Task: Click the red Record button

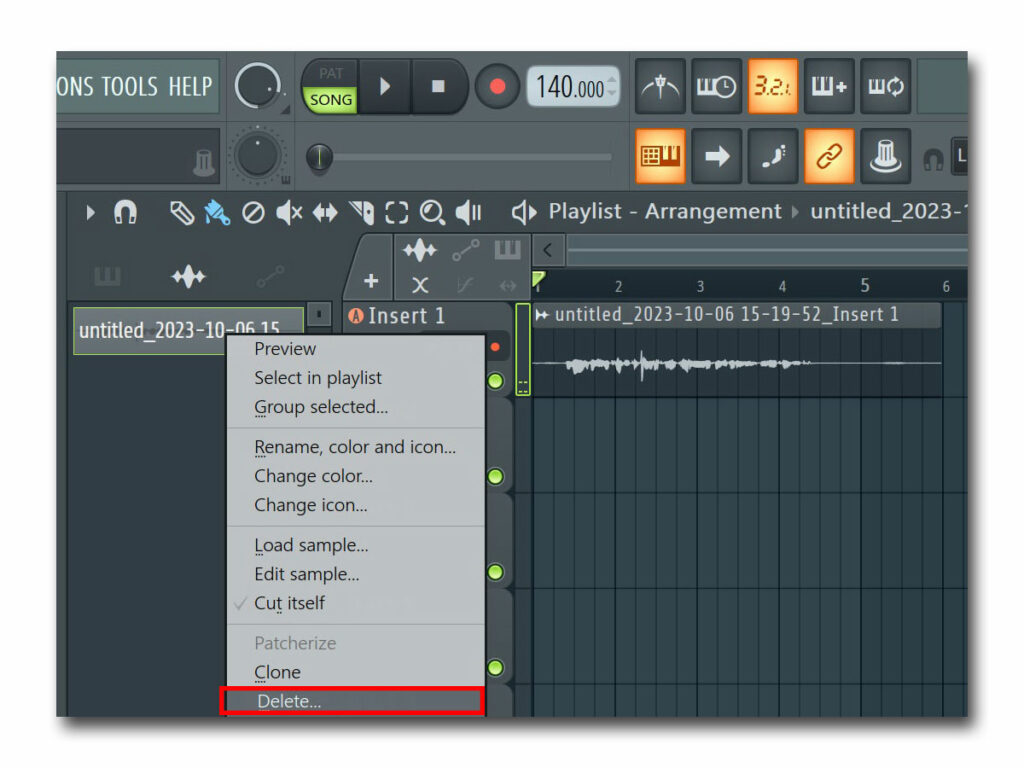Action: (497, 86)
